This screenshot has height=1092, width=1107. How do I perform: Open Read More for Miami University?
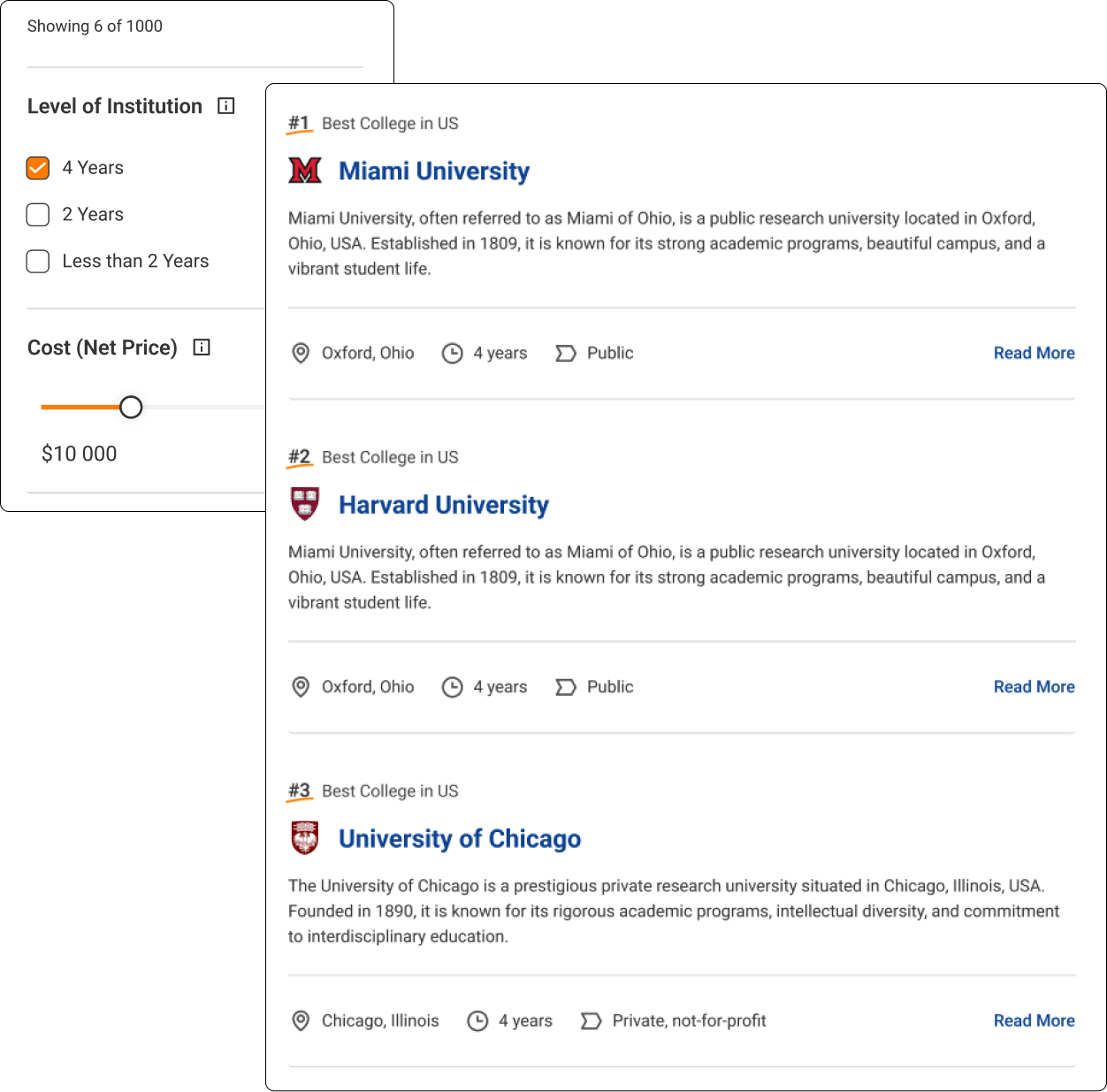(x=1034, y=353)
